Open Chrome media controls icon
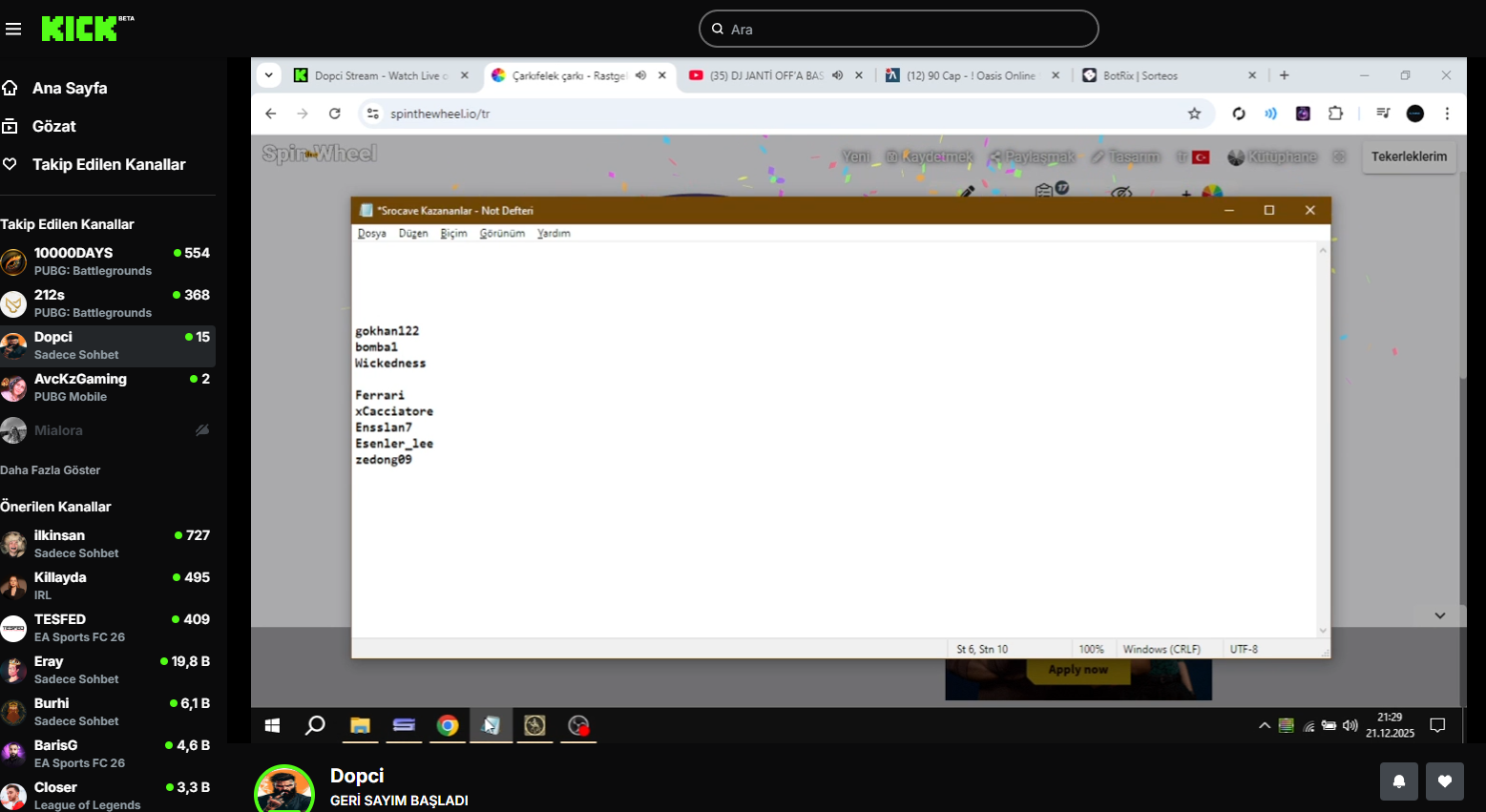1486x812 pixels. pos(1383,114)
